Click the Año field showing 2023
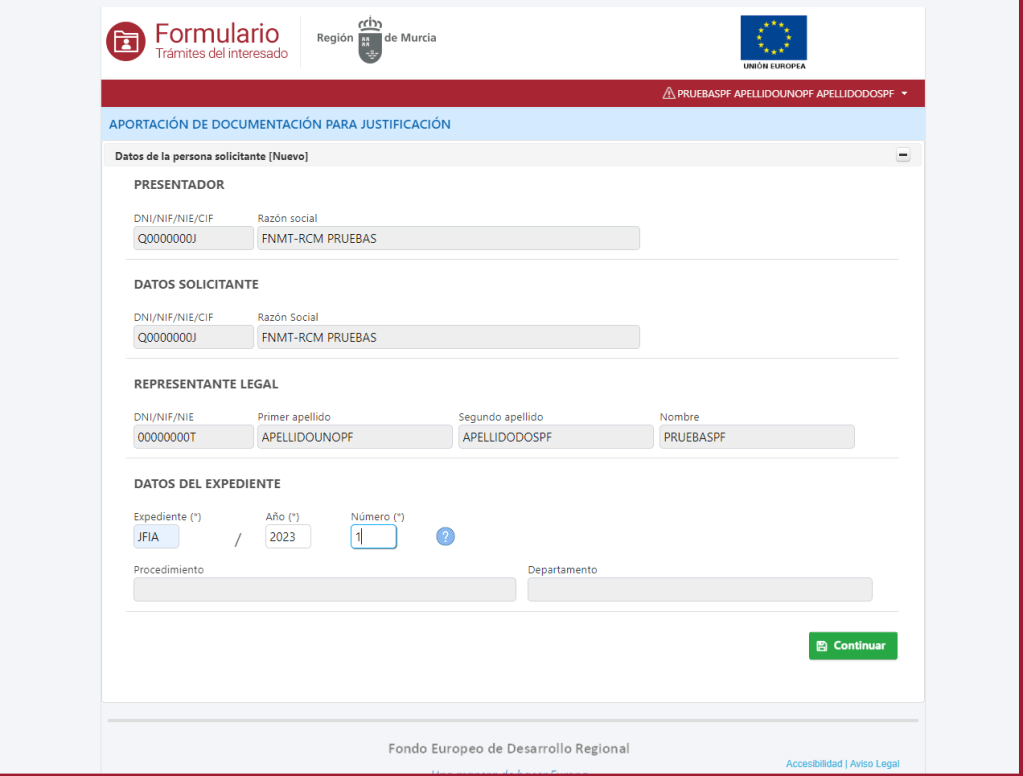 (x=287, y=537)
